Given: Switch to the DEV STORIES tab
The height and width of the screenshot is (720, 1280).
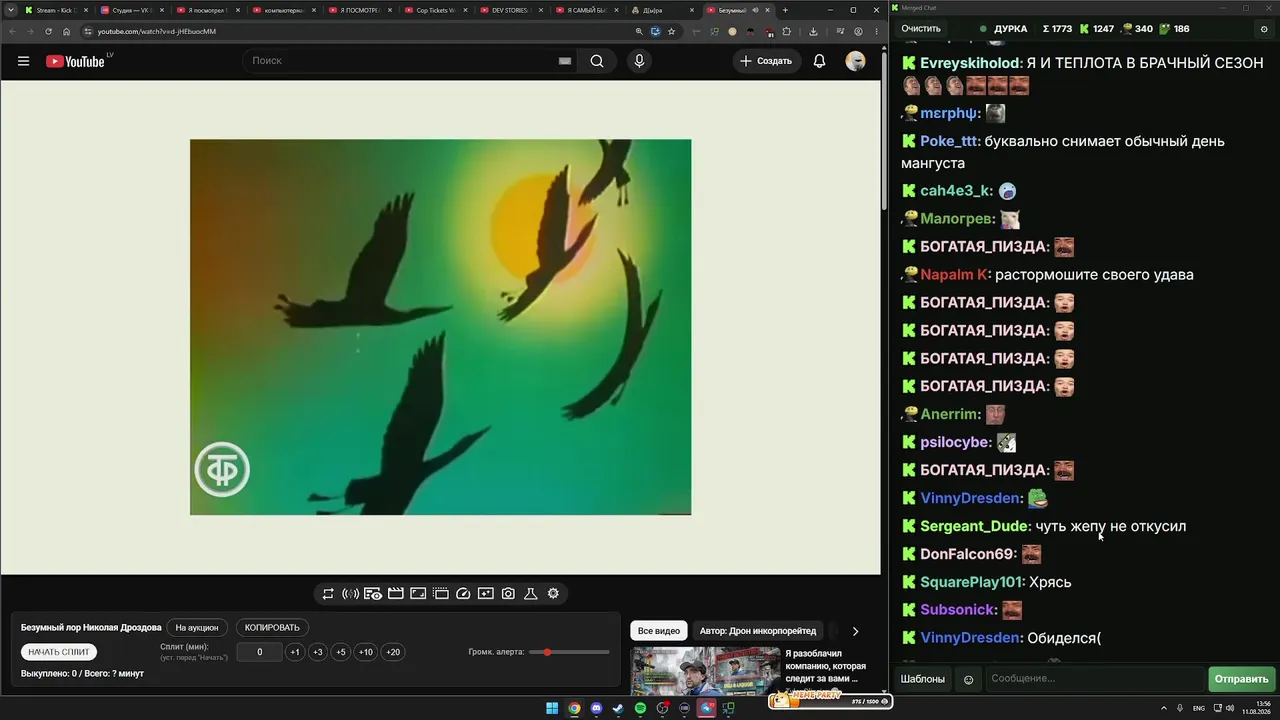Looking at the screenshot, I should [x=513, y=10].
